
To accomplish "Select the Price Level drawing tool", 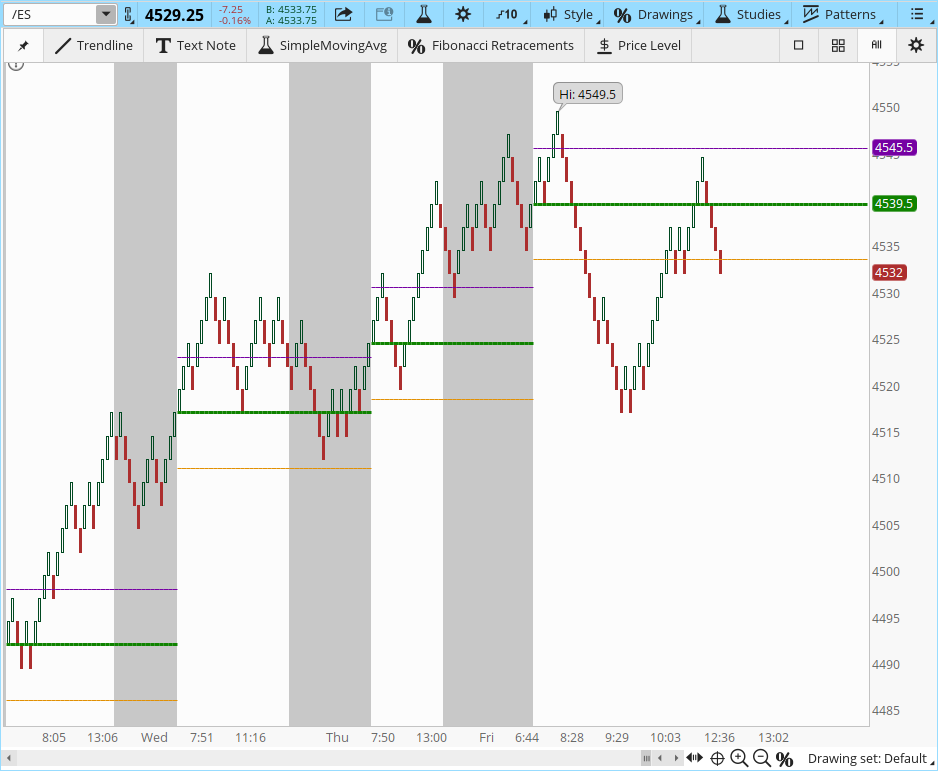I will (x=639, y=45).
